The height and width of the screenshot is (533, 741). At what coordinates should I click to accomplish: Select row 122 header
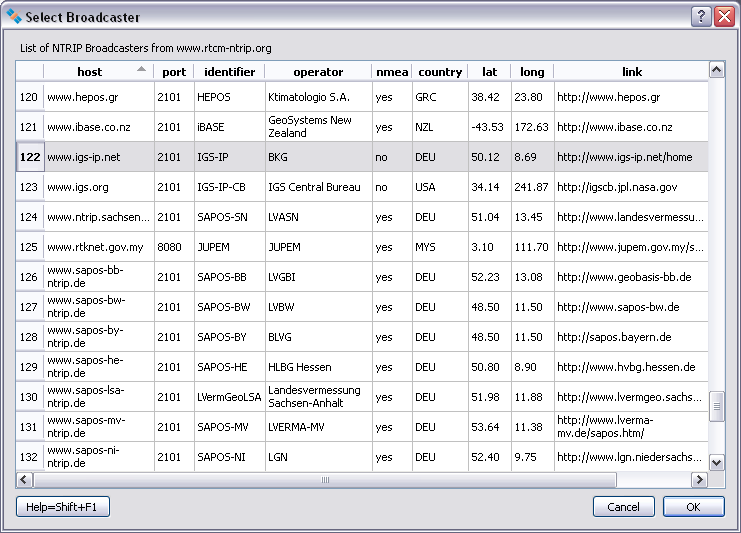[x=30, y=157]
